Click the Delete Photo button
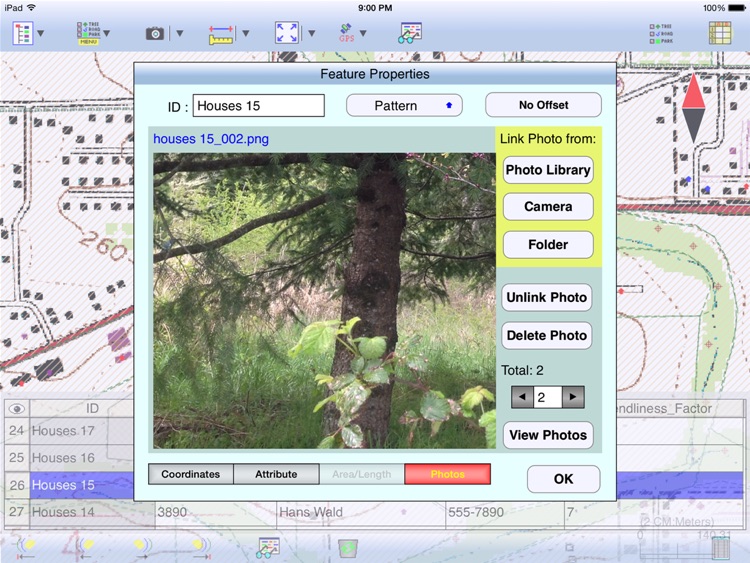This screenshot has width=750, height=563. point(547,335)
